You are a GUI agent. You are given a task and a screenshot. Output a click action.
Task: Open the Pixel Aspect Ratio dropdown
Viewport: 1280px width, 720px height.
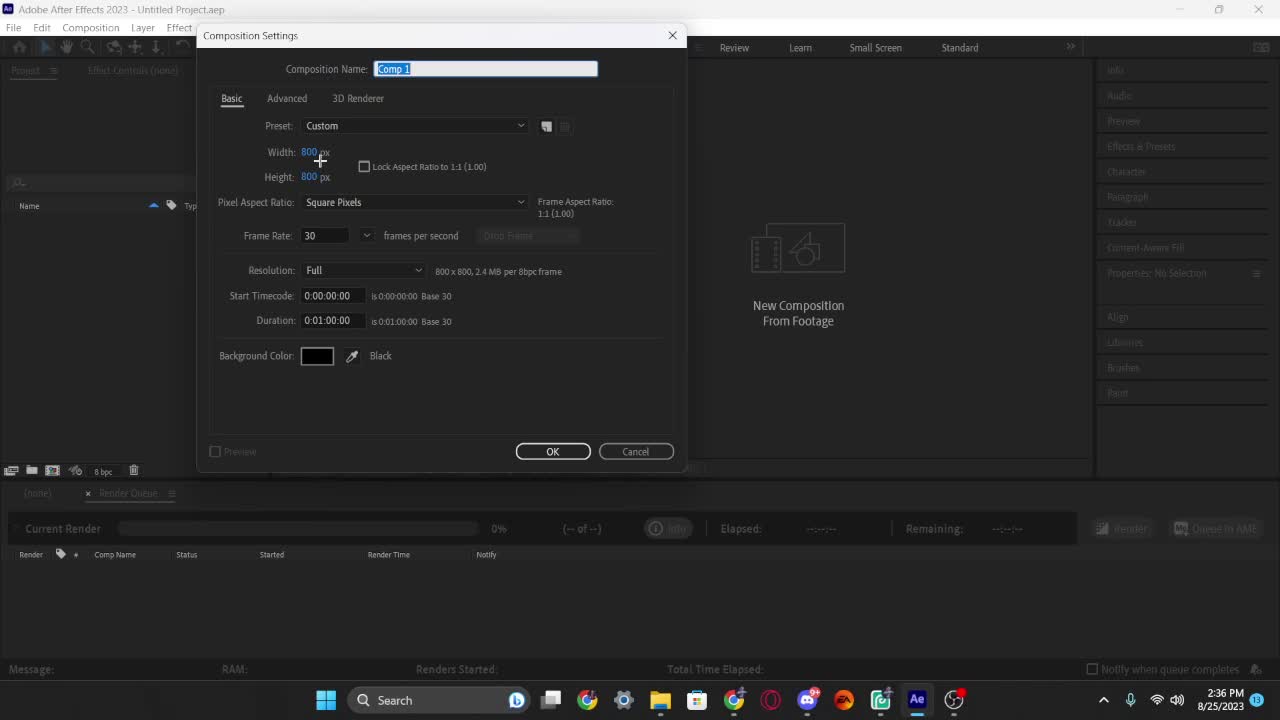(414, 202)
